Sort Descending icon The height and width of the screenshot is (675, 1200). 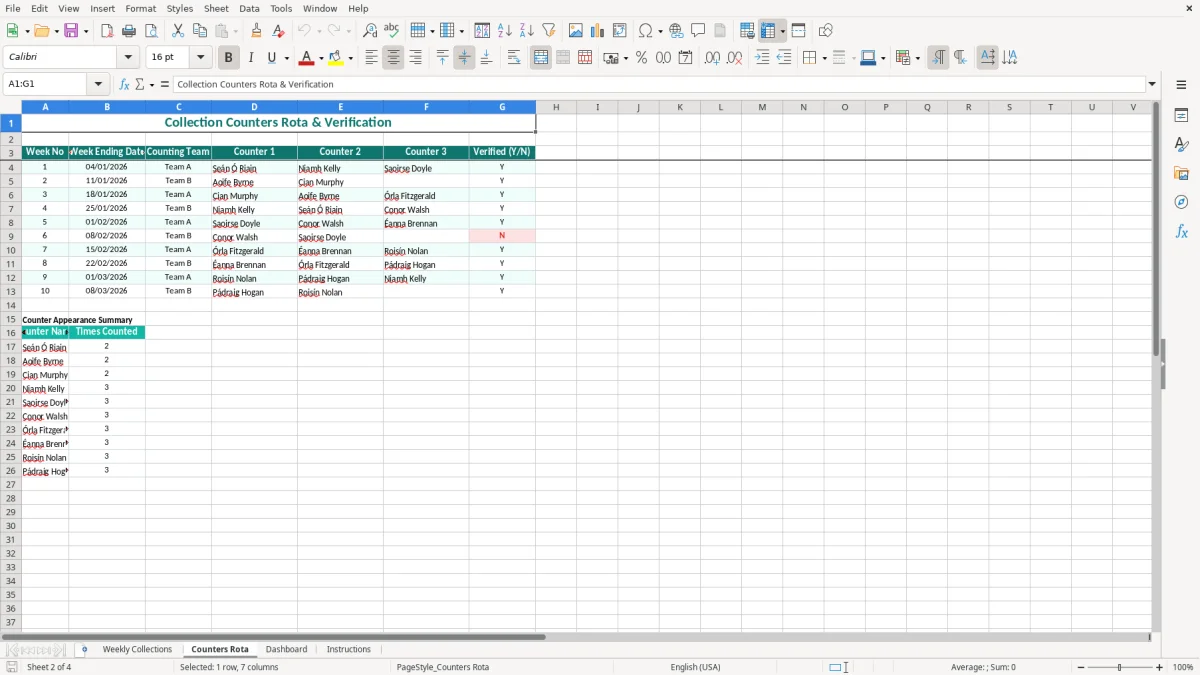[526, 31]
